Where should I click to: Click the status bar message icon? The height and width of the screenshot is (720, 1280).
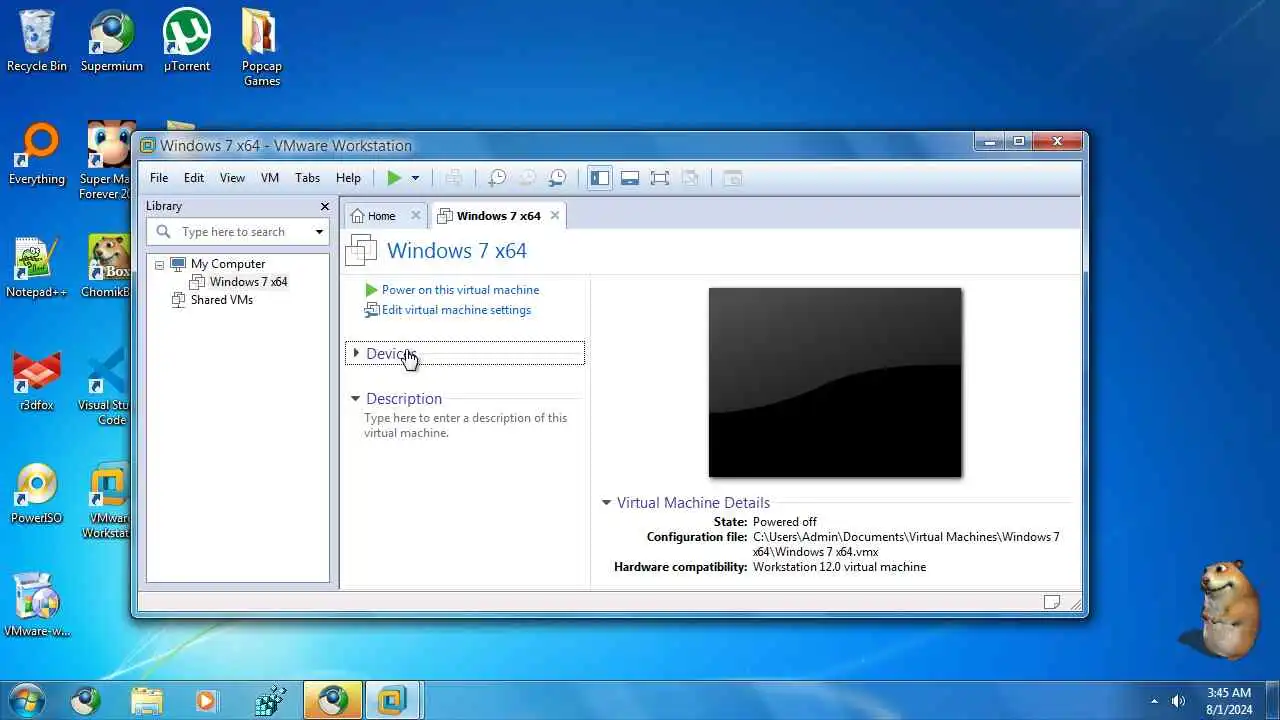(x=1052, y=602)
